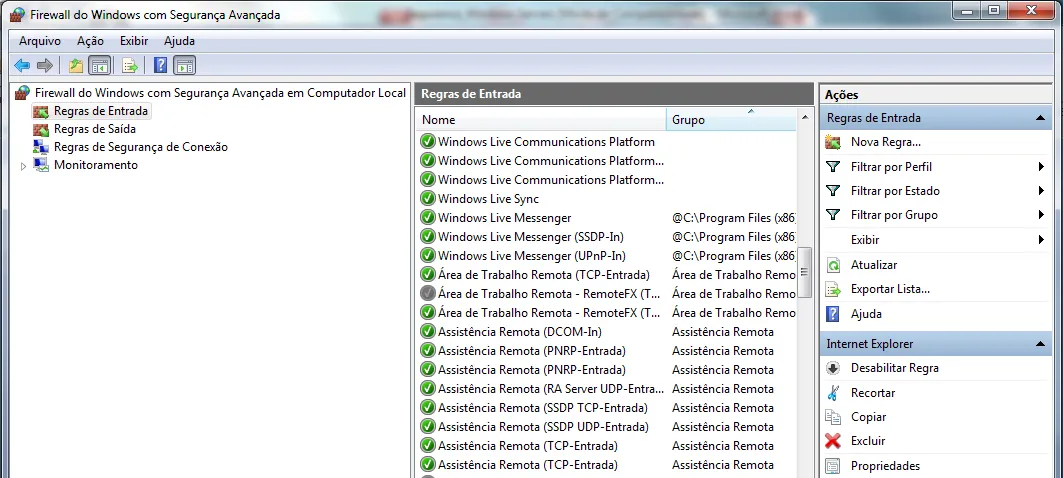Click Copiar action text
Image resolution: width=1063 pixels, height=478 pixels.
(x=868, y=417)
